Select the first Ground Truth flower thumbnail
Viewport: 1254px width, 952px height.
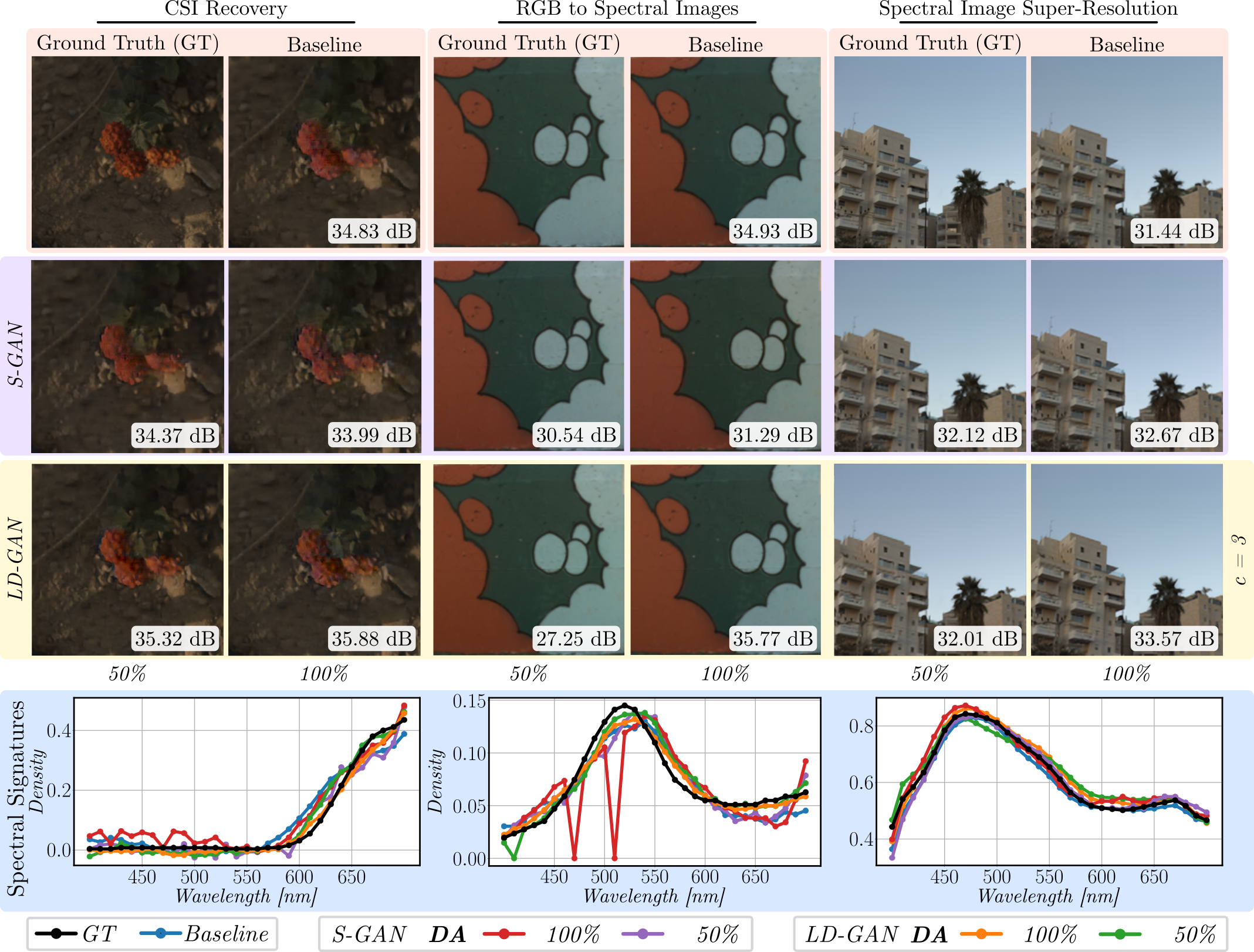tap(127, 151)
